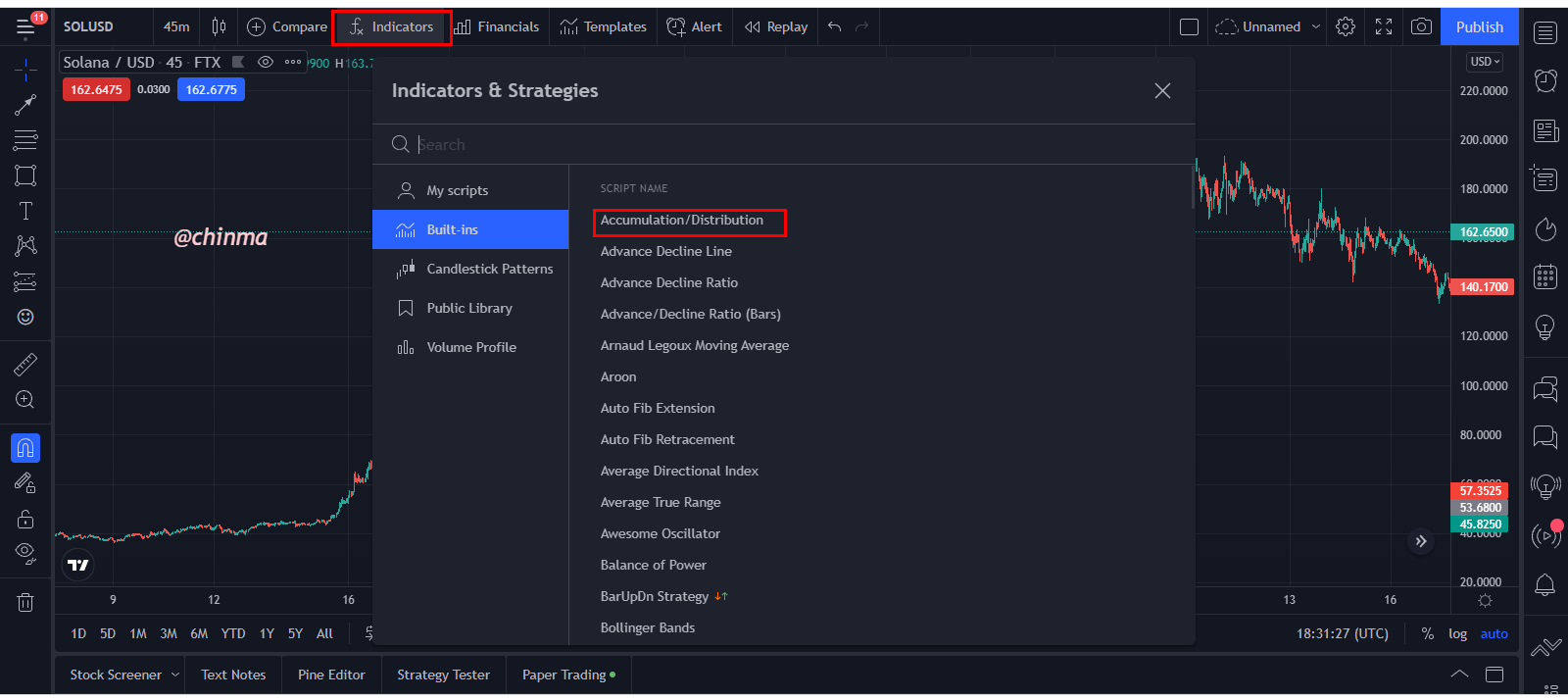Toggle log scale
This screenshot has height=700, width=1568.
(x=1458, y=633)
